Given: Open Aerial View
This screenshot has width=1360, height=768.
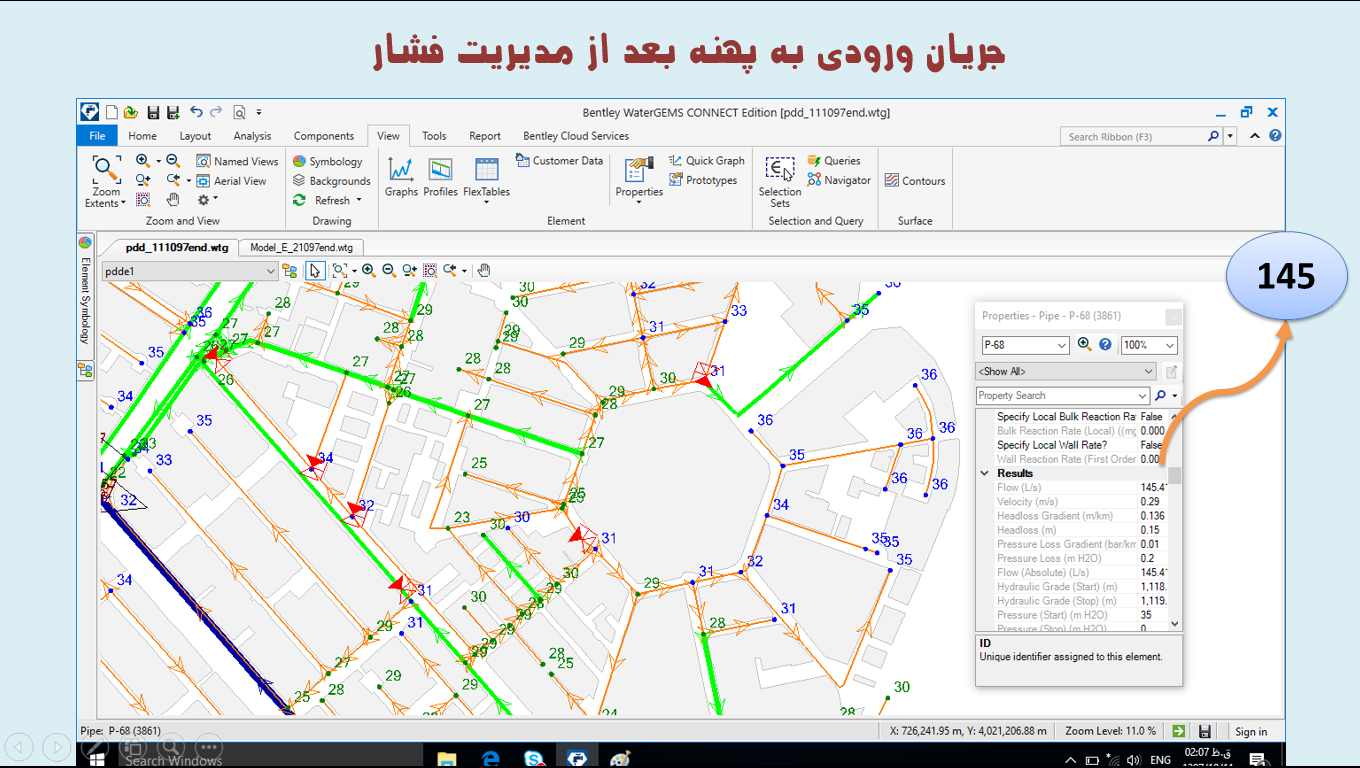Looking at the screenshot, I should pos(231,181).
